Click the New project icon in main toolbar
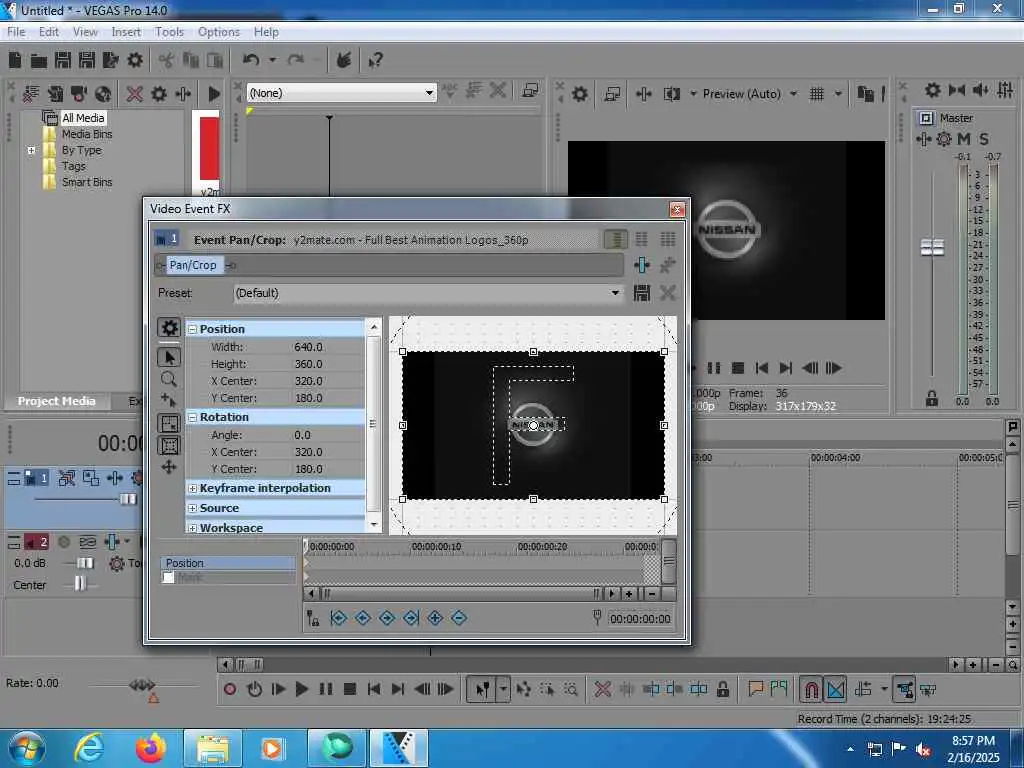 [15, 60]
